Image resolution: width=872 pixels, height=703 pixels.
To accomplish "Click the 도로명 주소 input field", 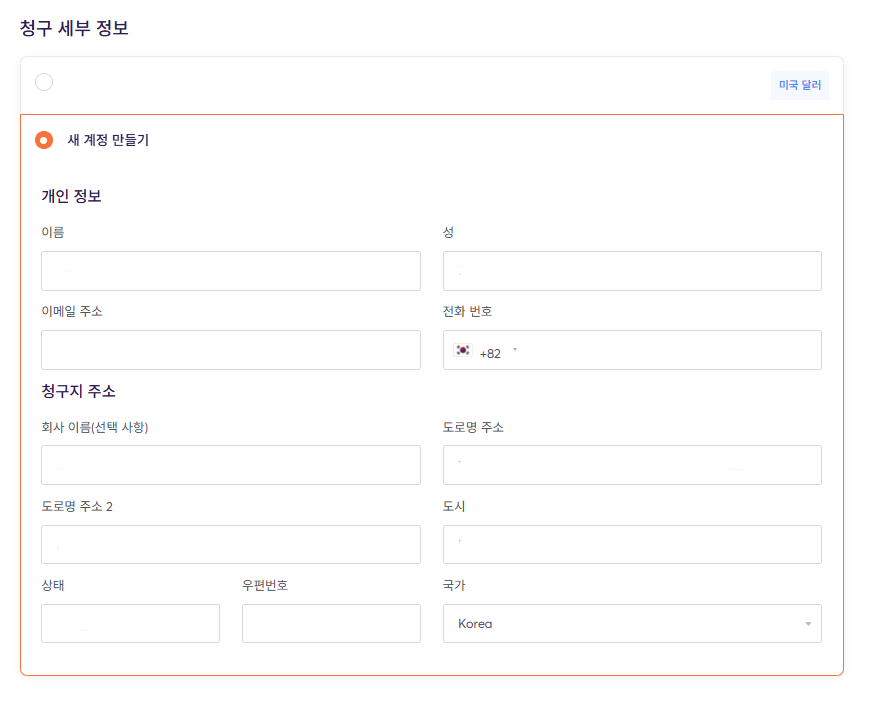I will click(631, 464).
